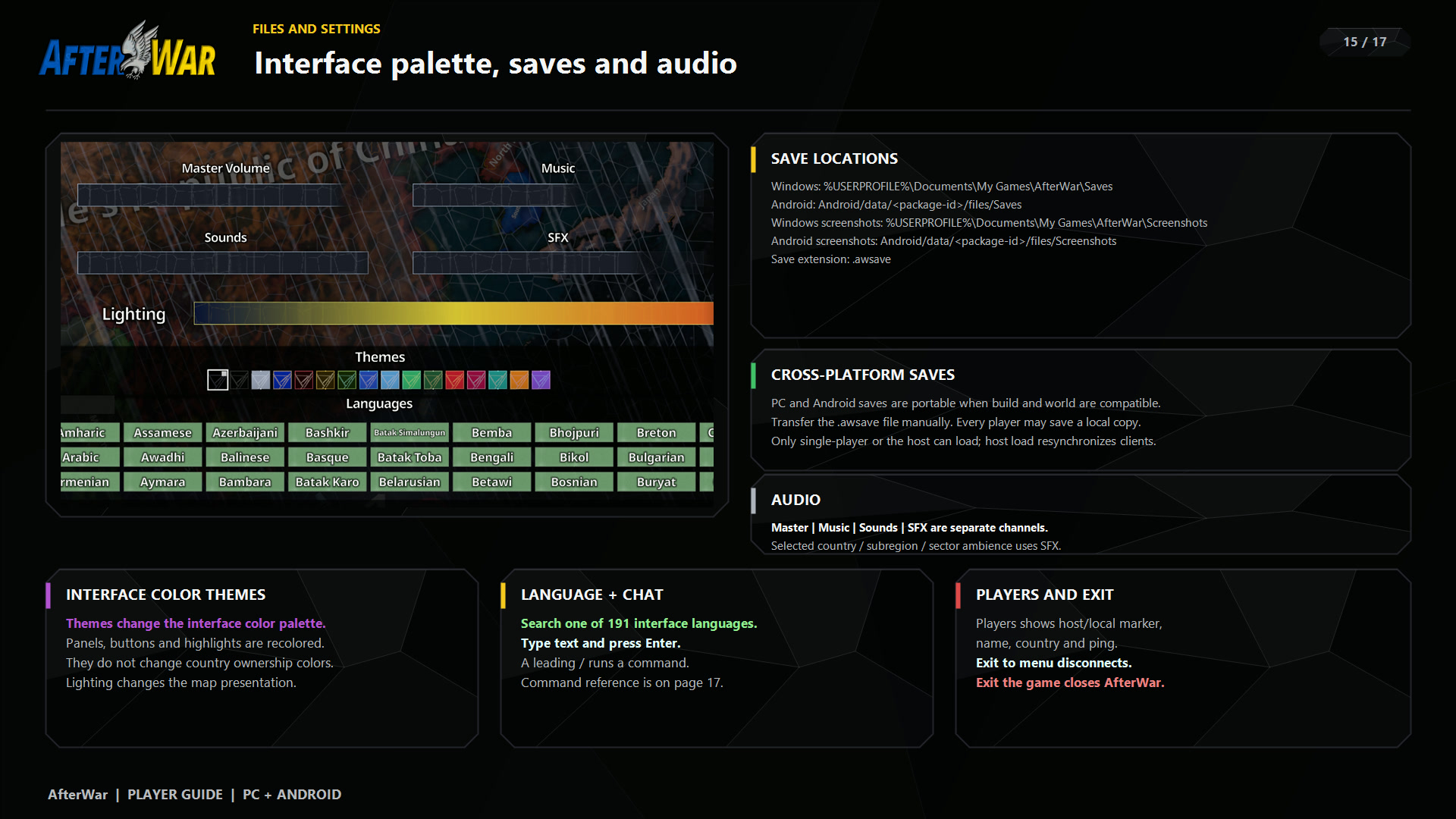
Task: Click the 'Save extension: .awsave' line
Action: click(831, 259)
